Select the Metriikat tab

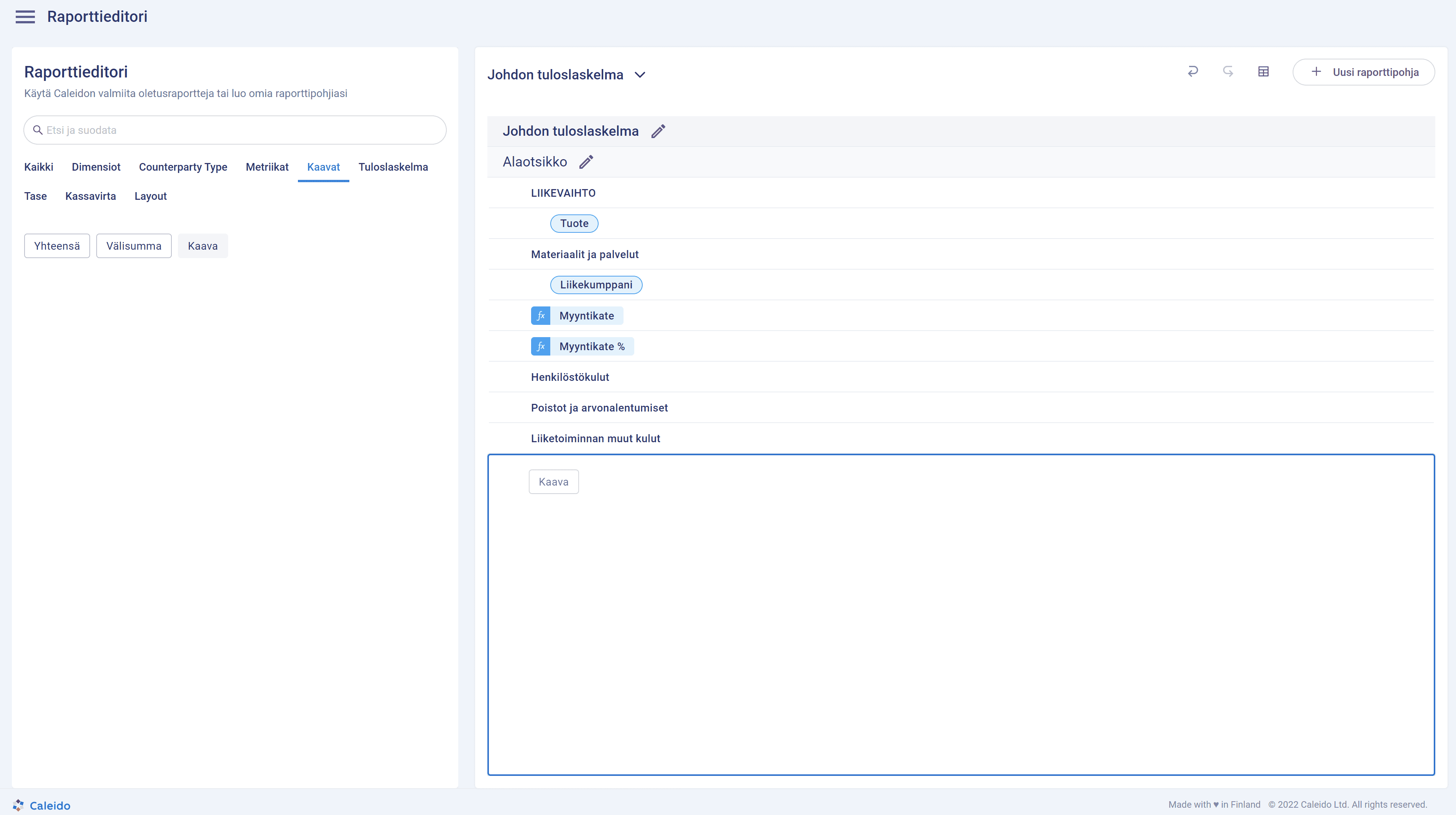point(267,167)
